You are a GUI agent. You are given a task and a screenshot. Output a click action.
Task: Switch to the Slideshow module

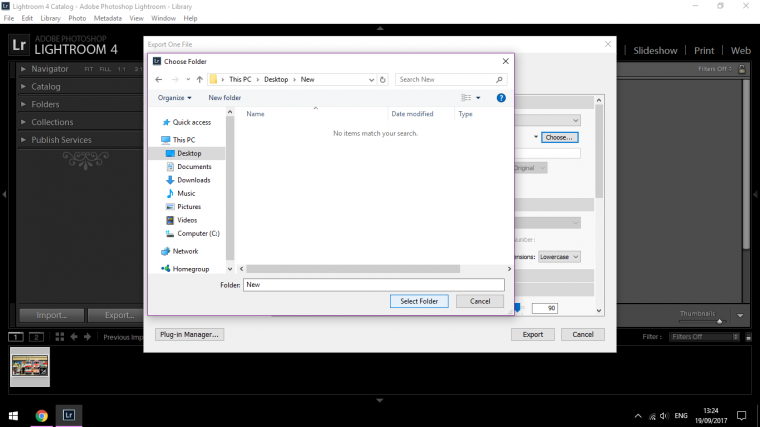[655, 50]
